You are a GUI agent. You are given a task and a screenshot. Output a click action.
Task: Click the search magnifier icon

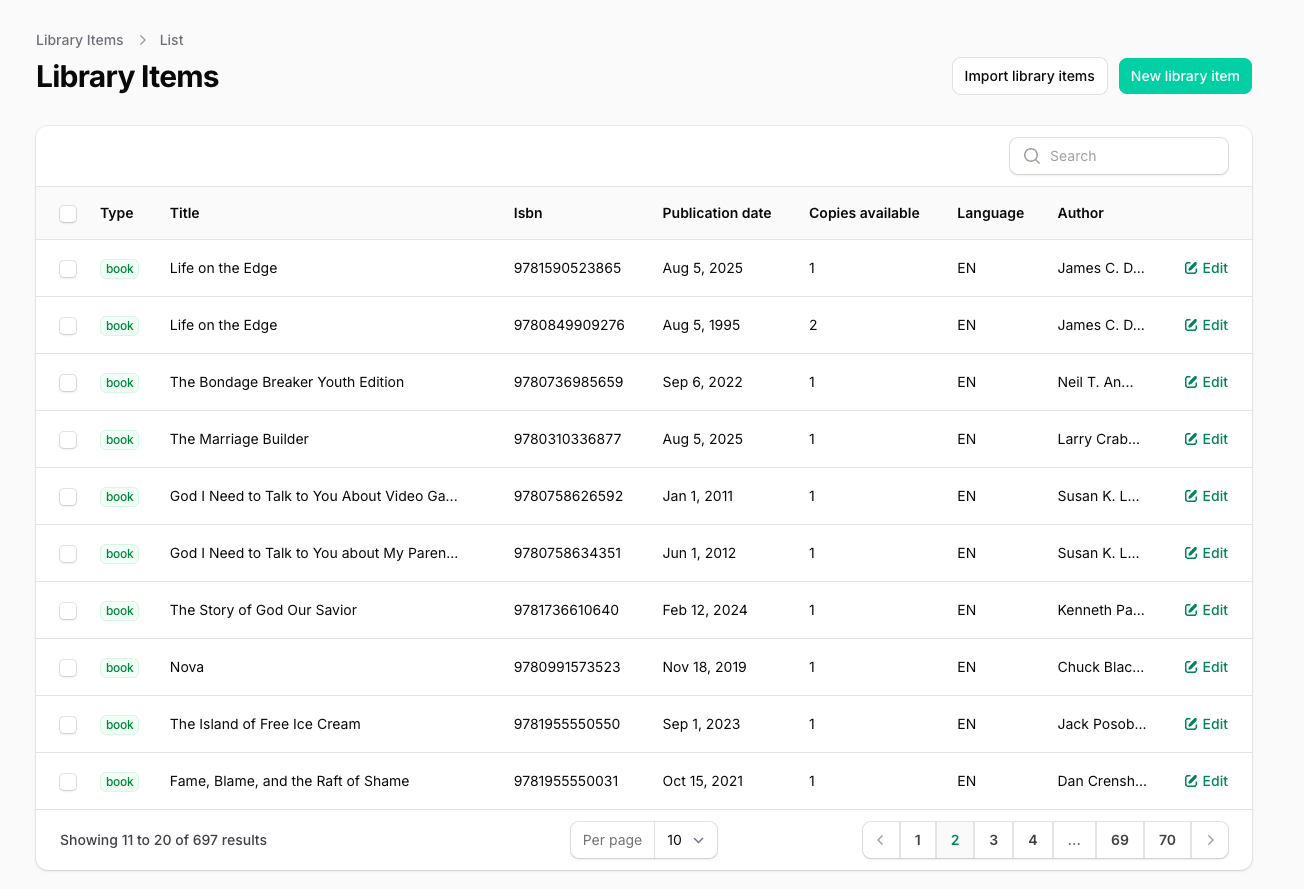click(1031, 156)
